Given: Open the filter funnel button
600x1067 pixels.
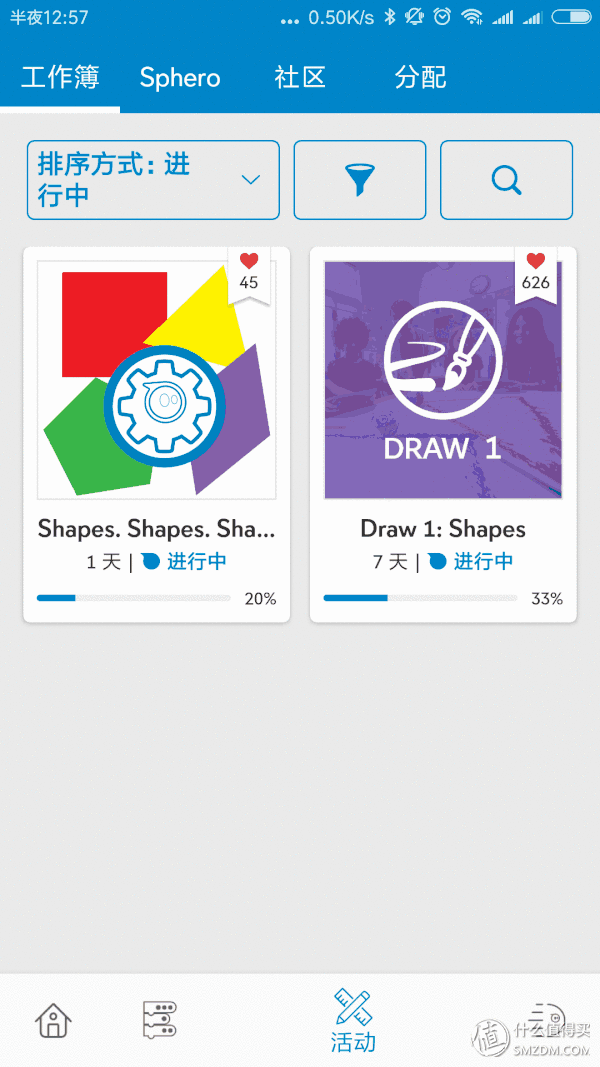Looking at the screenshot, I should pyautogui.click(x=359, y=180).
